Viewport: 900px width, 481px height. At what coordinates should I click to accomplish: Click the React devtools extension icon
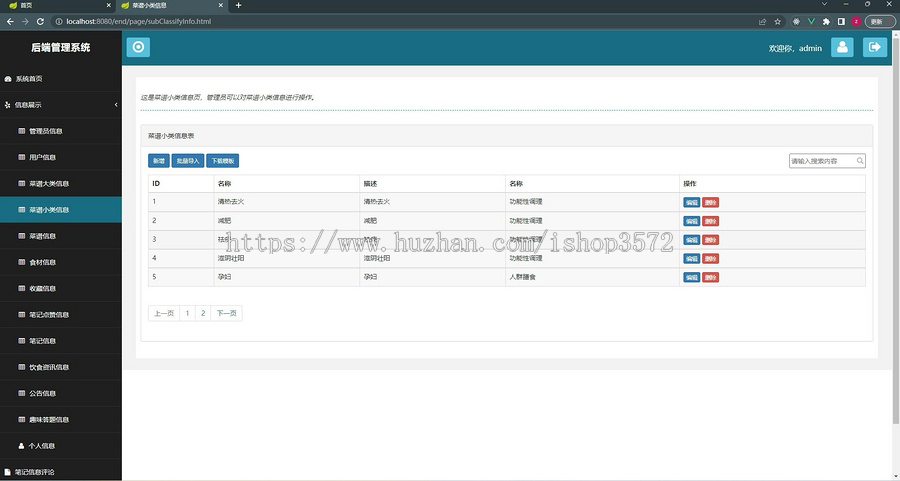click(796, 22)
